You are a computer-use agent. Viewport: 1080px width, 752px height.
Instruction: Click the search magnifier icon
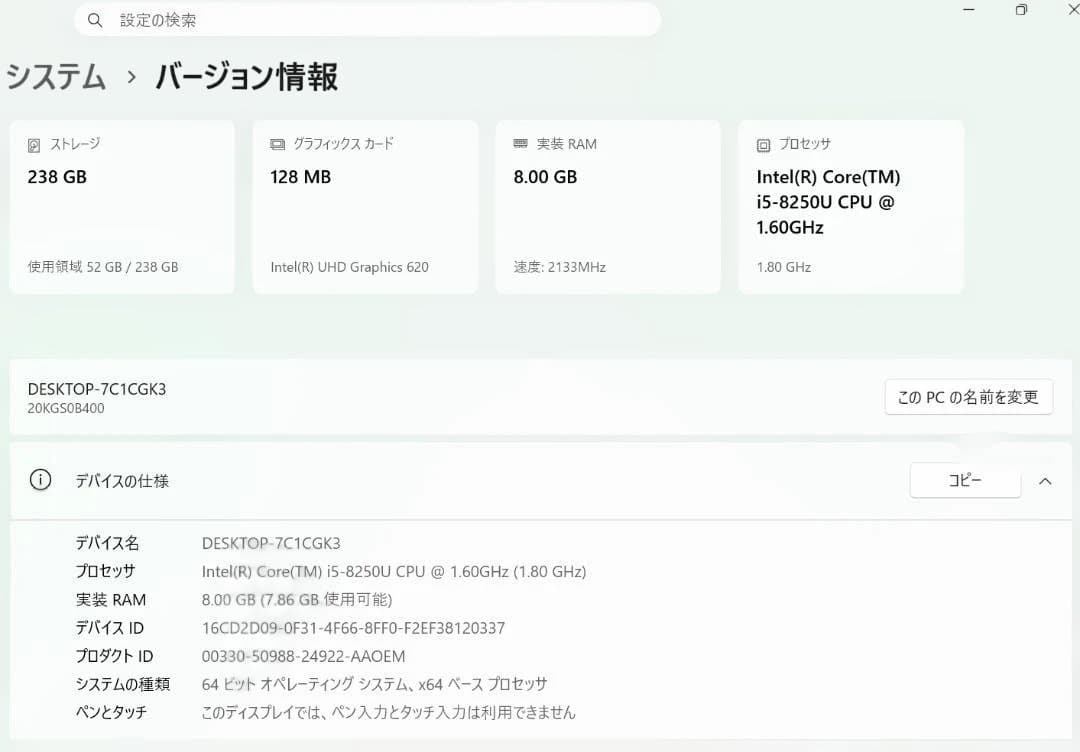(94, 19)
